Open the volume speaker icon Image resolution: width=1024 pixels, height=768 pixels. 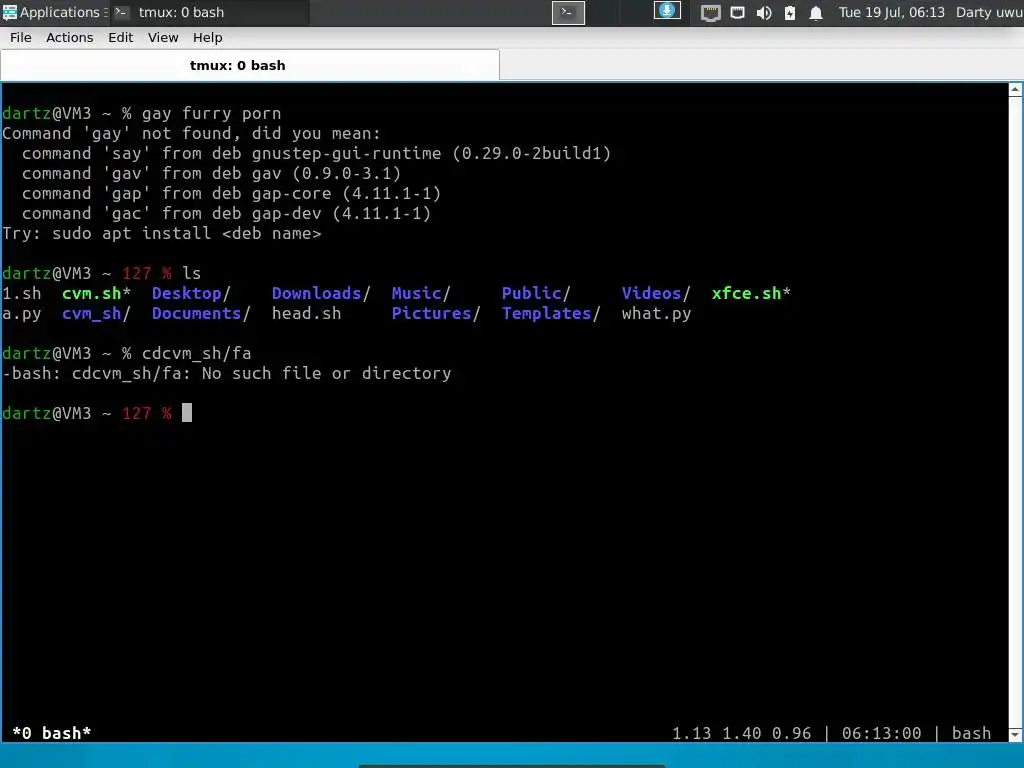click(764, 12)
